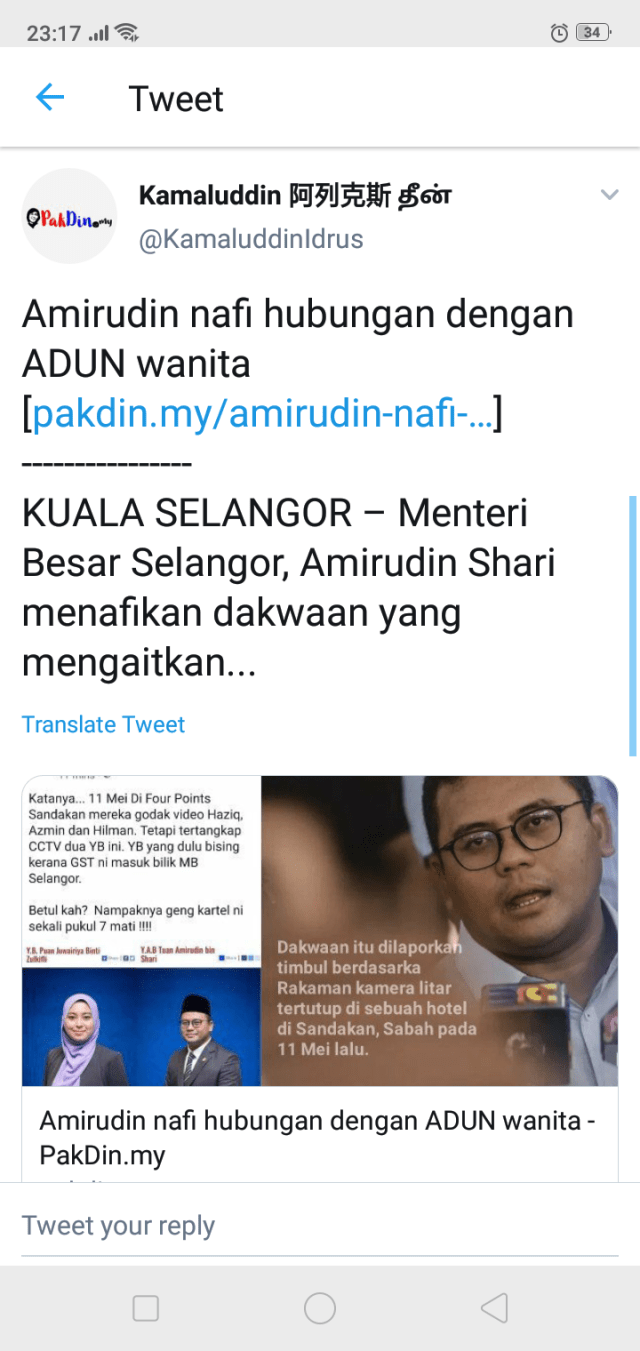The width and height of the screenshot is (640, 1351).
Task: Tap the back arrow icon
Action: (49, 97)
